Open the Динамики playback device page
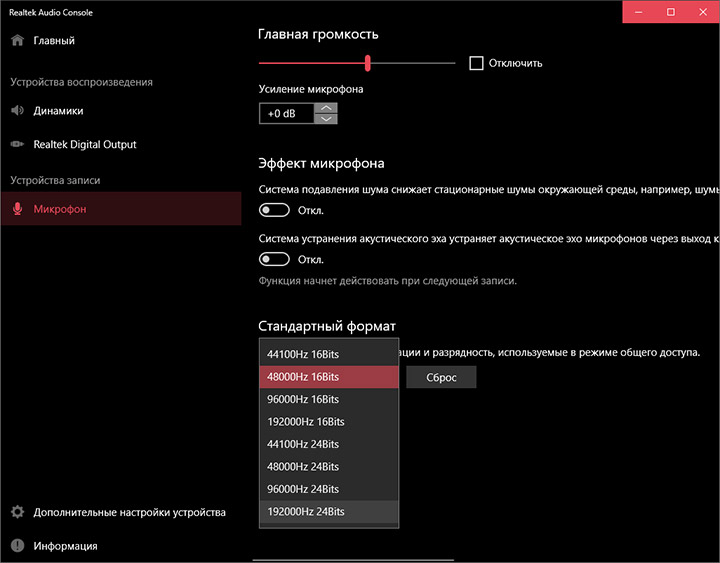 (x=58, y=111)
